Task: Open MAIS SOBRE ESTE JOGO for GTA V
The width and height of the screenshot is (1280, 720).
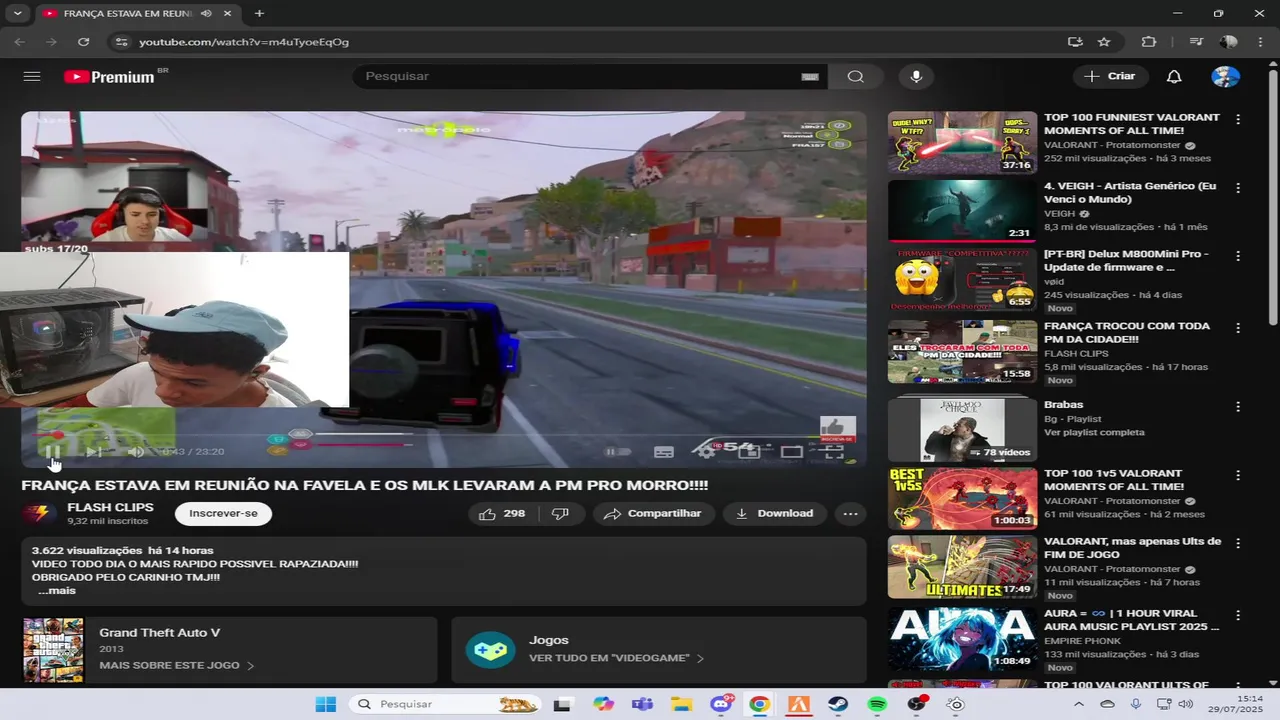Action: coord(176,665)
